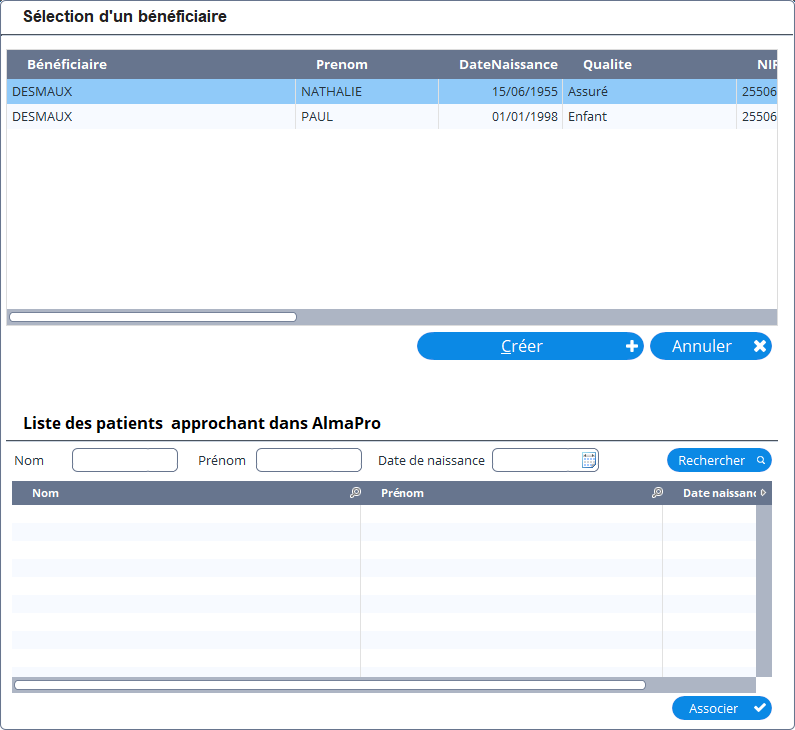Click into the Date de naissance field

click(536, 460)
